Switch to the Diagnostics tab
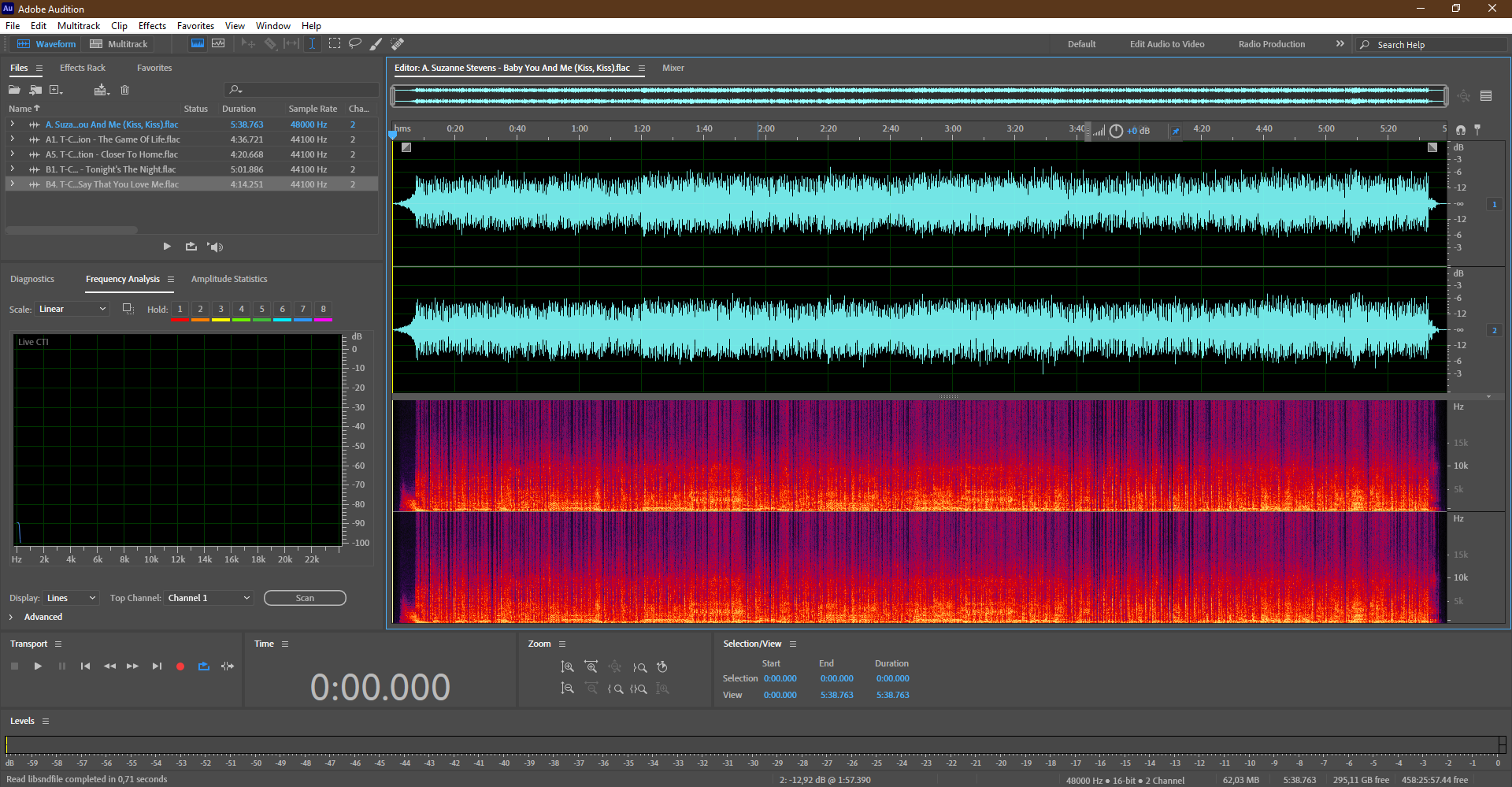Viewport: 1512px width, 787px height. click(x=32, y=279)
